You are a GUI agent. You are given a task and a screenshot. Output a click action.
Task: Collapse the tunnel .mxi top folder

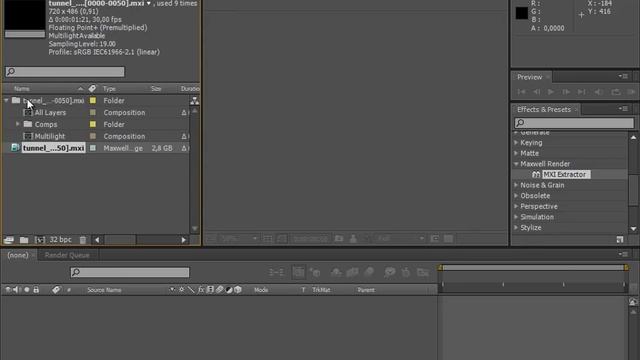[x=6, y=100]
